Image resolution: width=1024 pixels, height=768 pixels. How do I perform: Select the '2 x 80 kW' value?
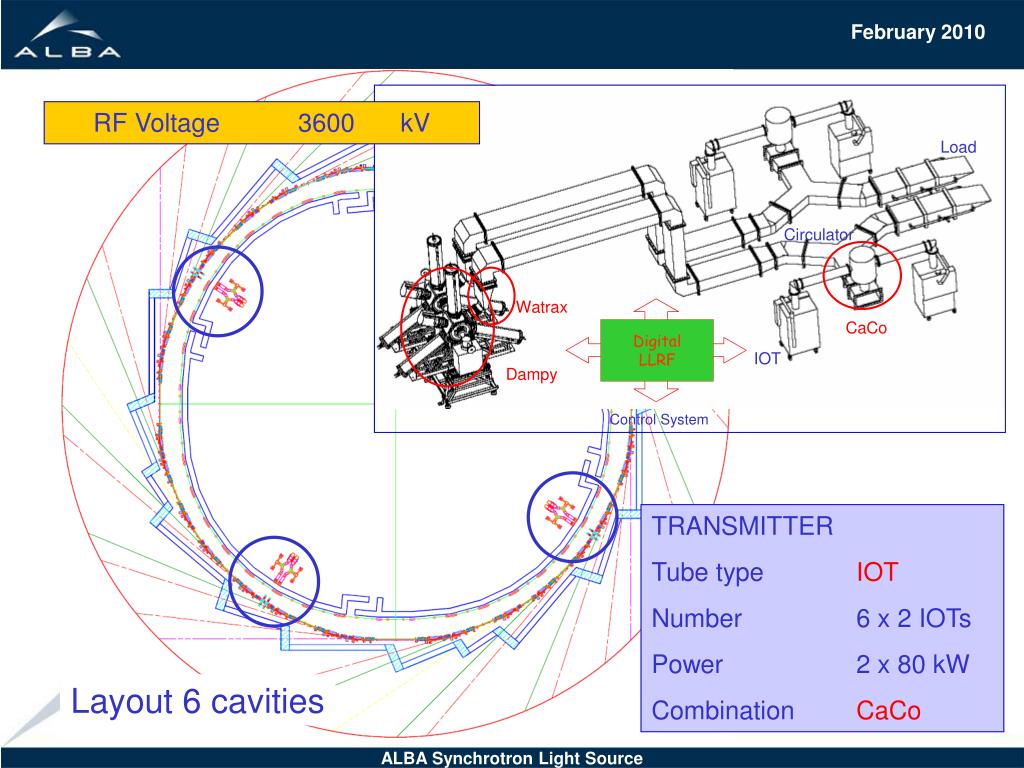click(912, 664)
